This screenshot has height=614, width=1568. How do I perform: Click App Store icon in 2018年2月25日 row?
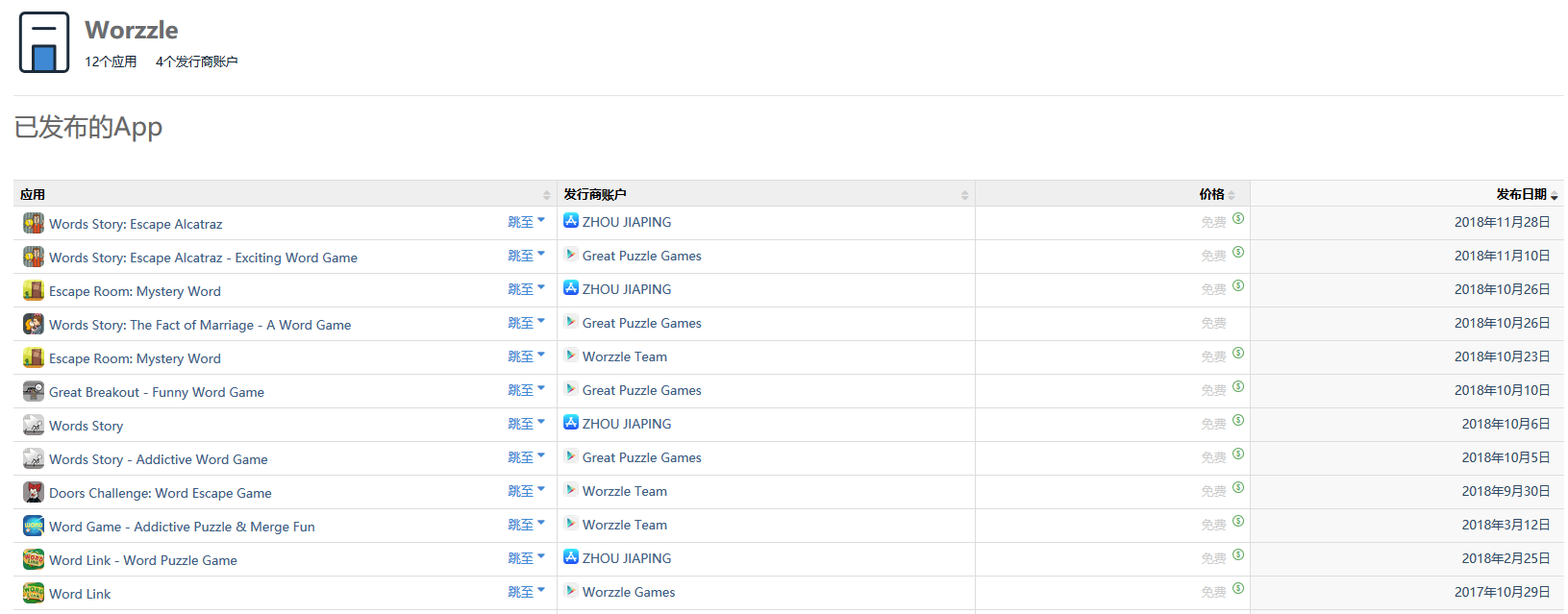pyautogui.click(x=571, y=557)
